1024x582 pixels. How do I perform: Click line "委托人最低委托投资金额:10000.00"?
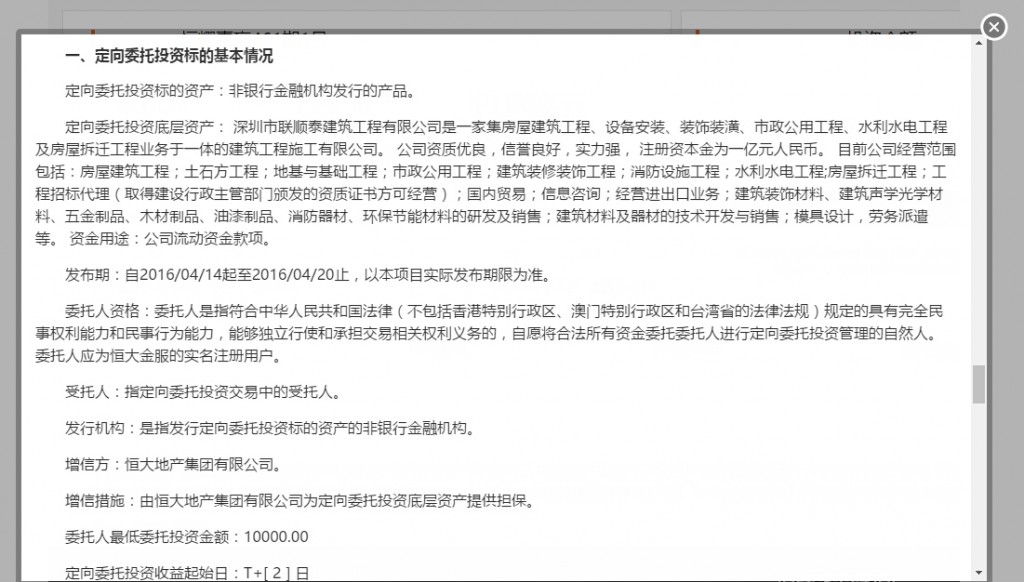point(187,537)
